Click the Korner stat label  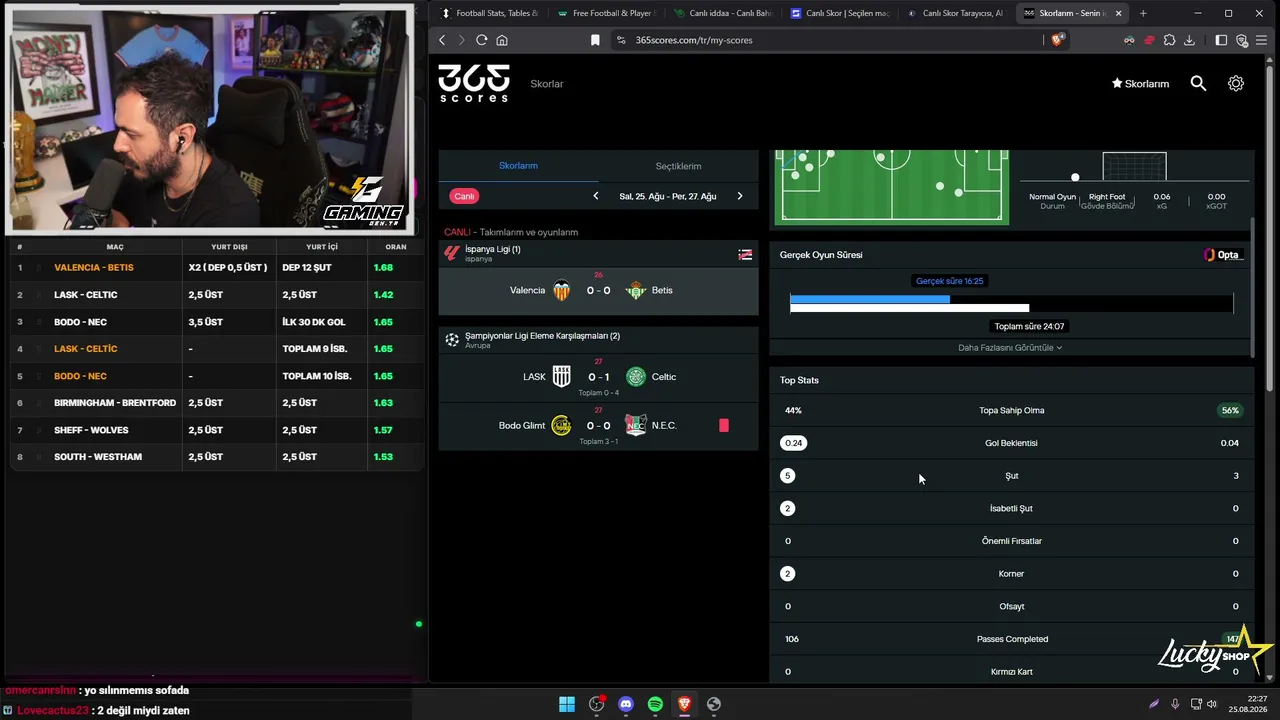(x=1011, y=574)
